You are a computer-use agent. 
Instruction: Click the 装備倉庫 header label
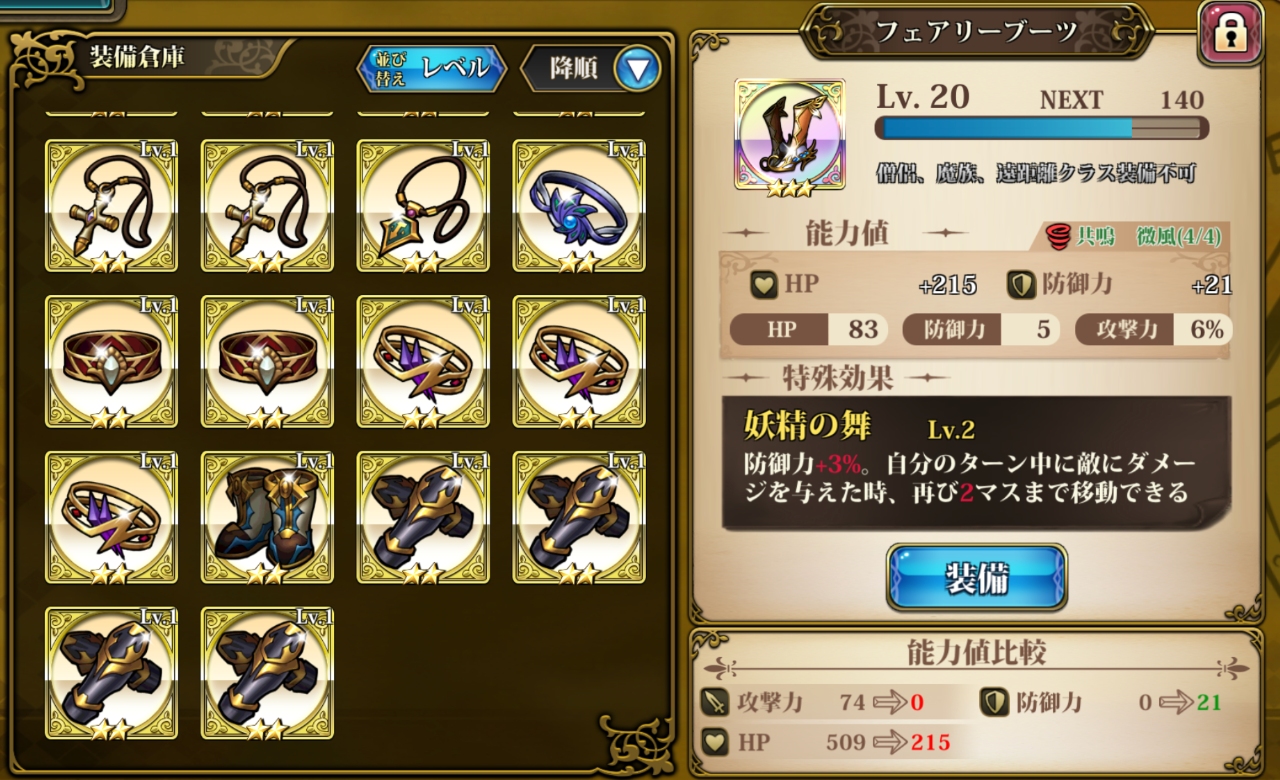point(137,55)
